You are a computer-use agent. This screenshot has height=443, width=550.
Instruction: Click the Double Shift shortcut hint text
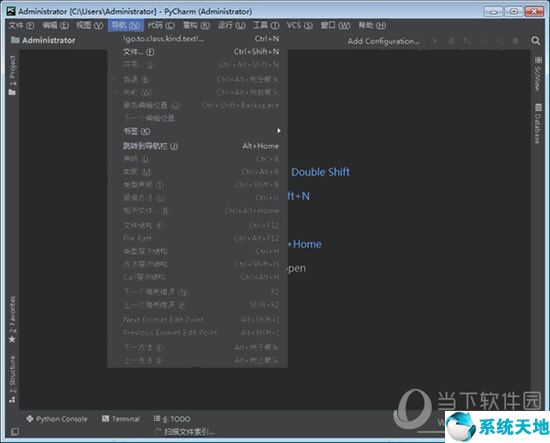321,172
